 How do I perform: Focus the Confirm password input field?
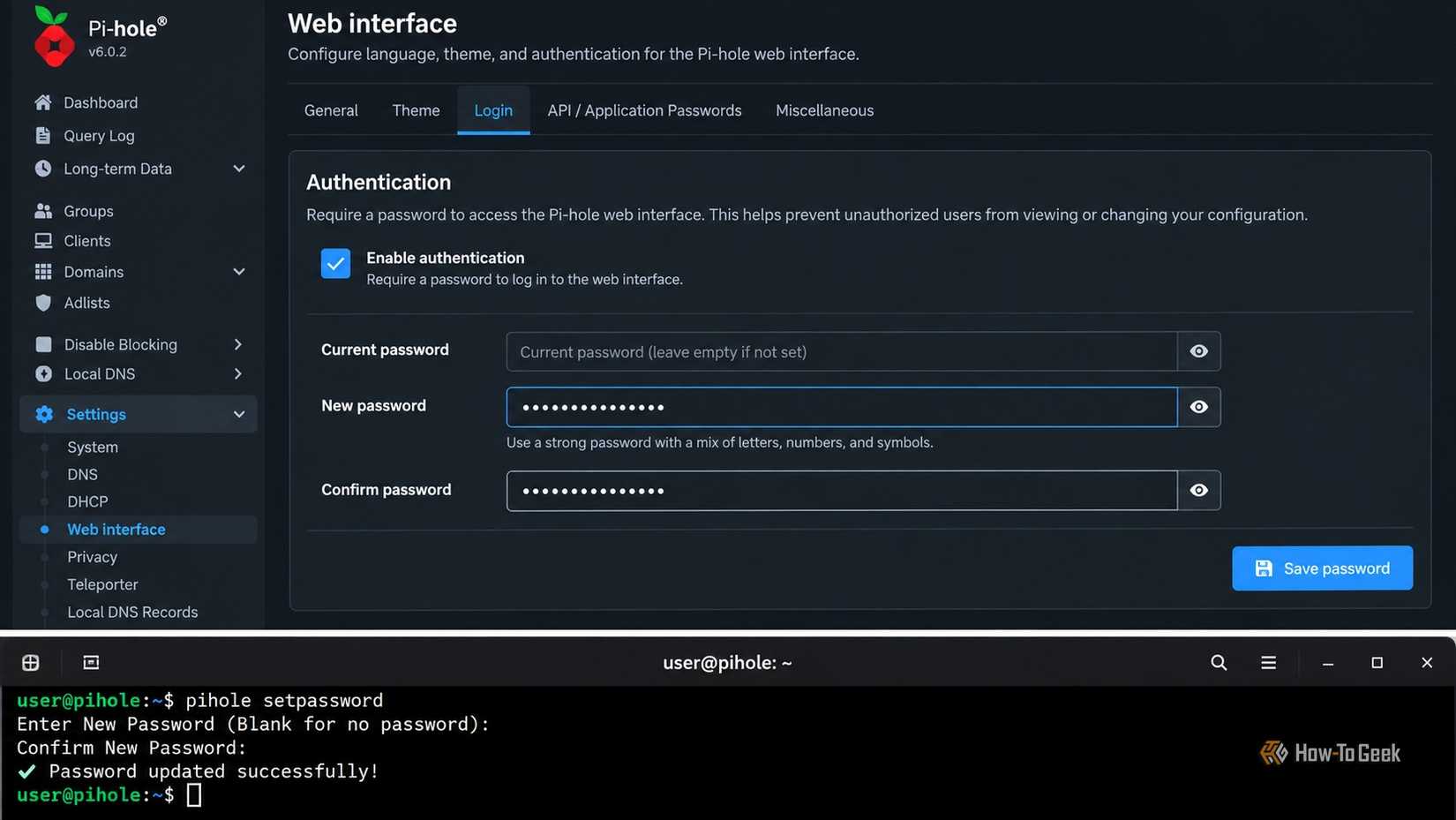pos(842,491)
